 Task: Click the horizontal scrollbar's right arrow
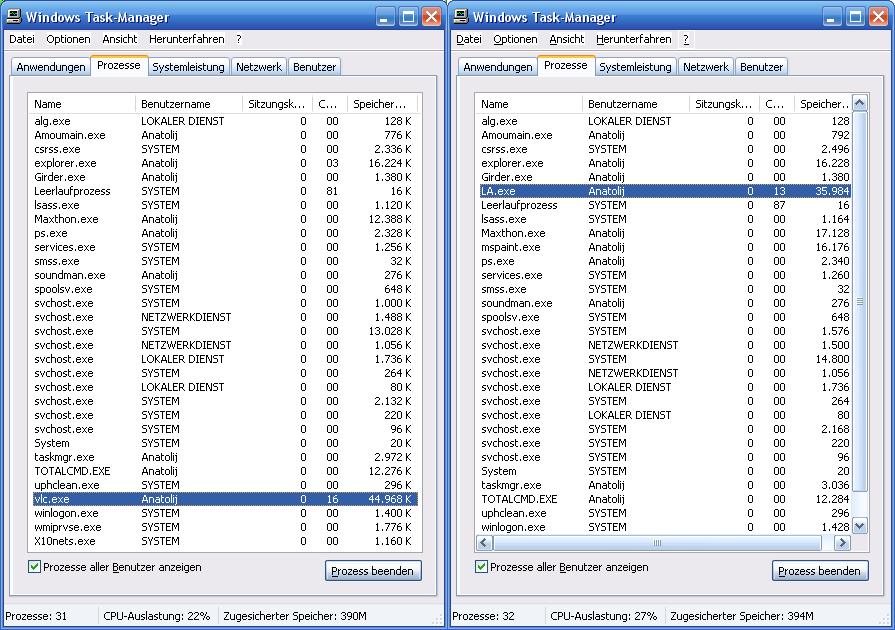click(841, 543)
